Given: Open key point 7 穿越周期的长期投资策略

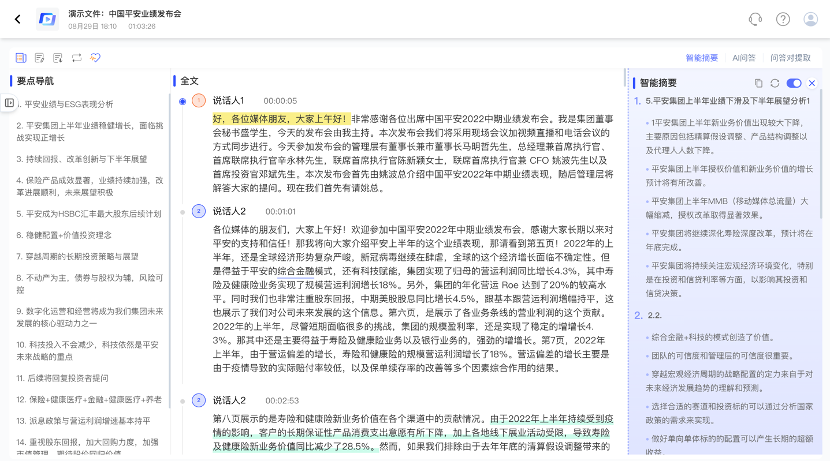Looking at the screenshot, I should click(77, 256).
